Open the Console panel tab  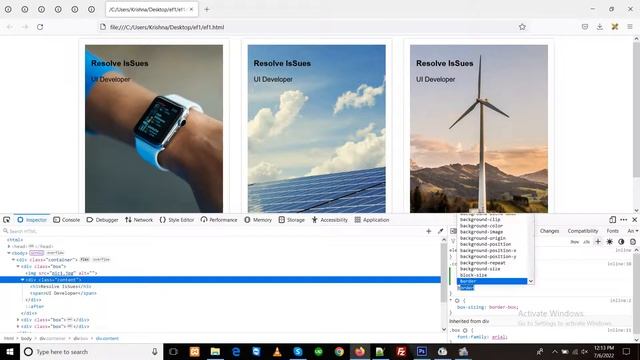(x=67, y=220)
